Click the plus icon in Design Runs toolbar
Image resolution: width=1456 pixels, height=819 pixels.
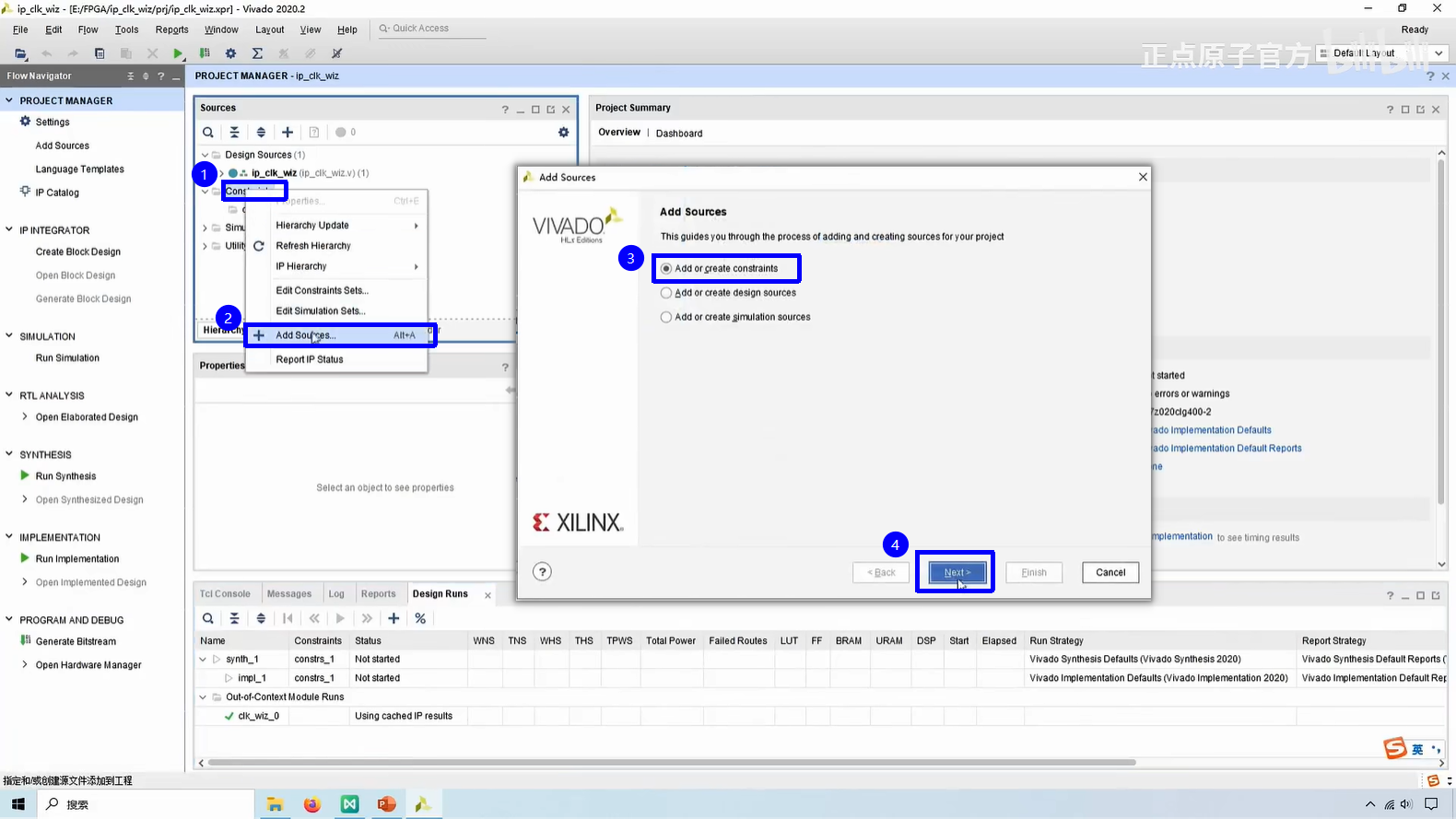tap(393, 618)
